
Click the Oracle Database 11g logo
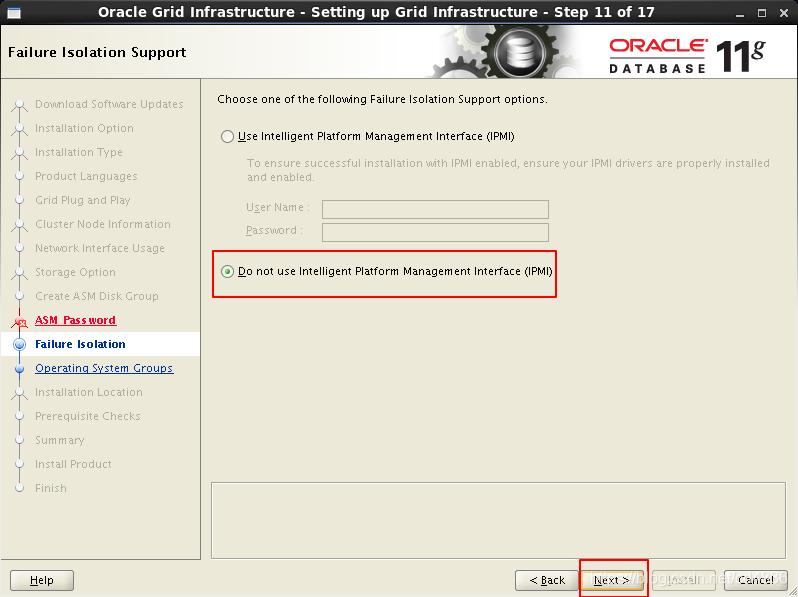click(x=687, y=56)
